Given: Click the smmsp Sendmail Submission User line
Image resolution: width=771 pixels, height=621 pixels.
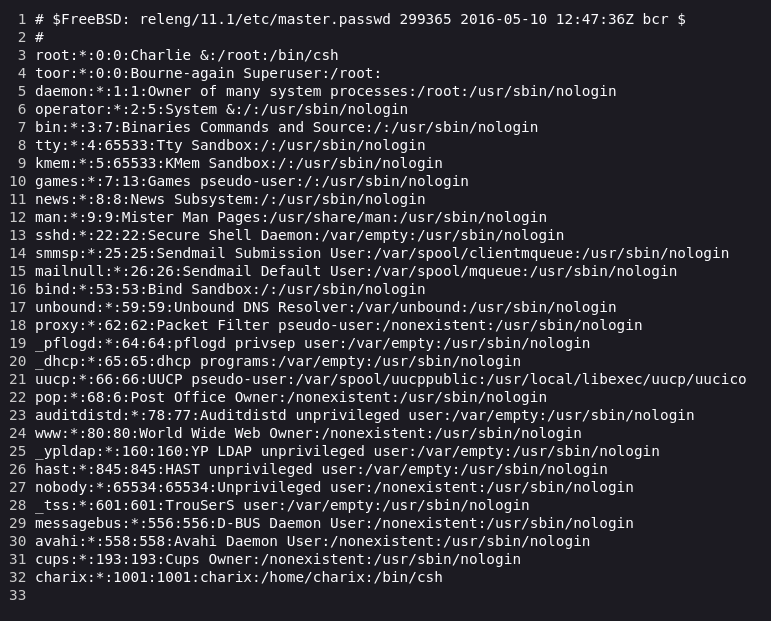Looking at the screenshot, I should click(382, 253).
